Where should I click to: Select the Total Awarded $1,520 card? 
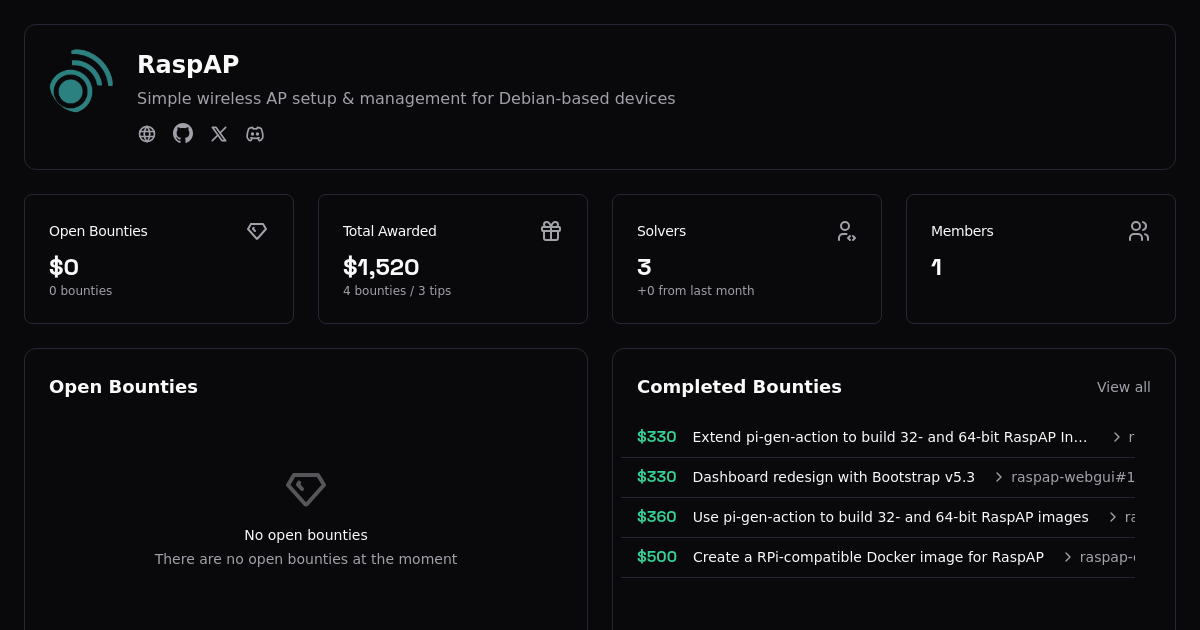(x=452, y=259)
